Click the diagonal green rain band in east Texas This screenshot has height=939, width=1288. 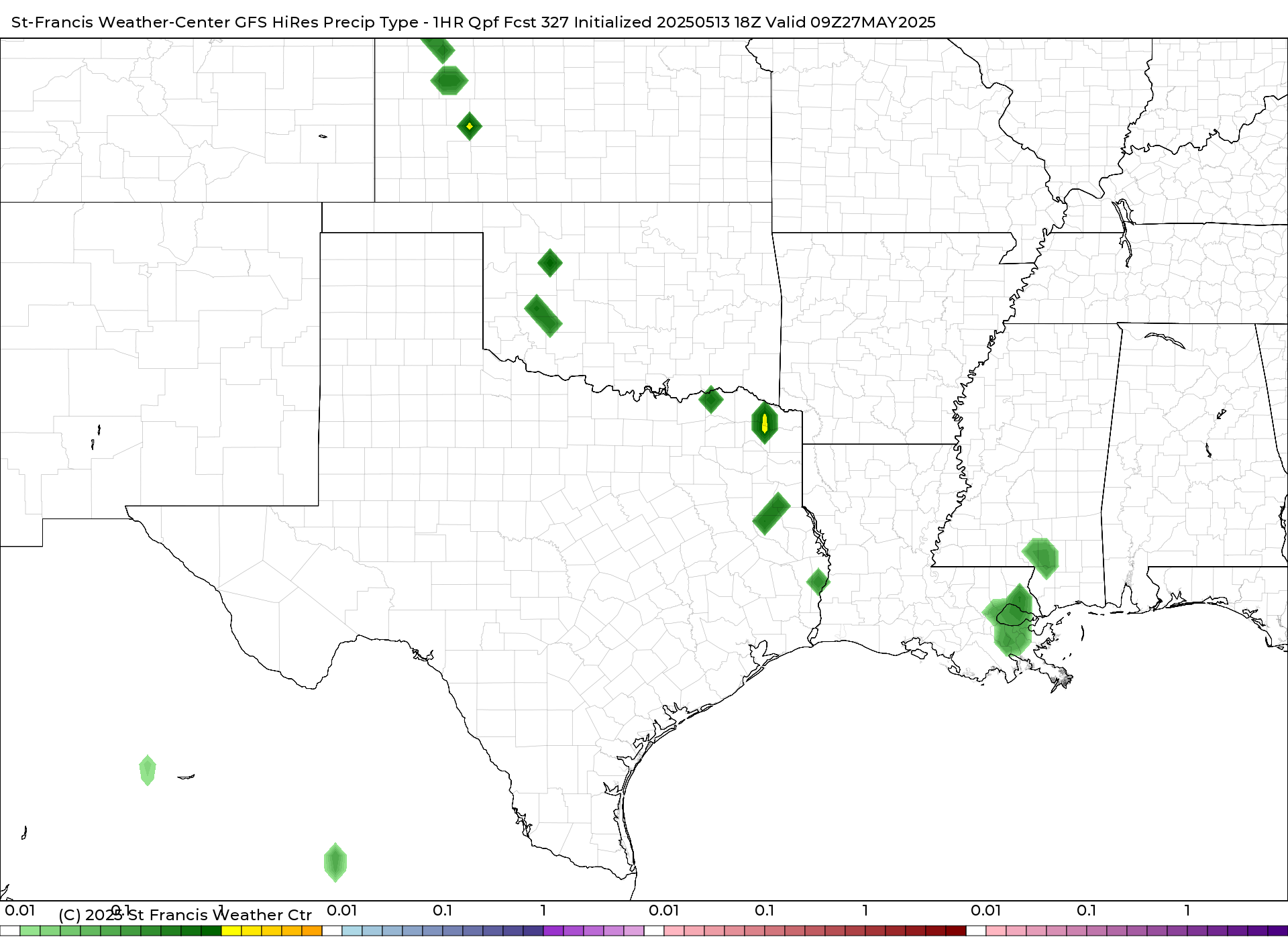coord(771,514)
